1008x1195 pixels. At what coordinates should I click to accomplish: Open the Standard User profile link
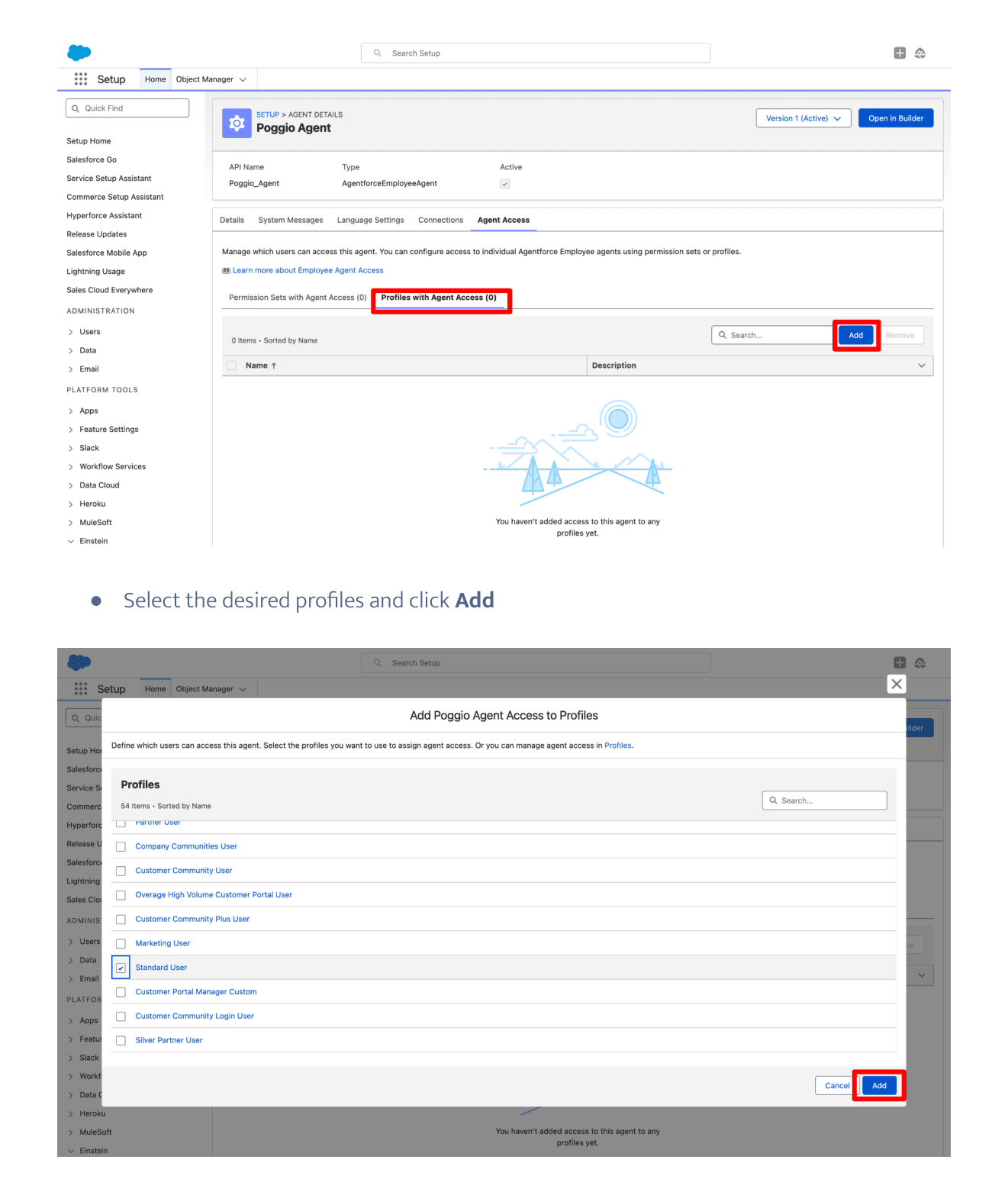tap(161, 968)
